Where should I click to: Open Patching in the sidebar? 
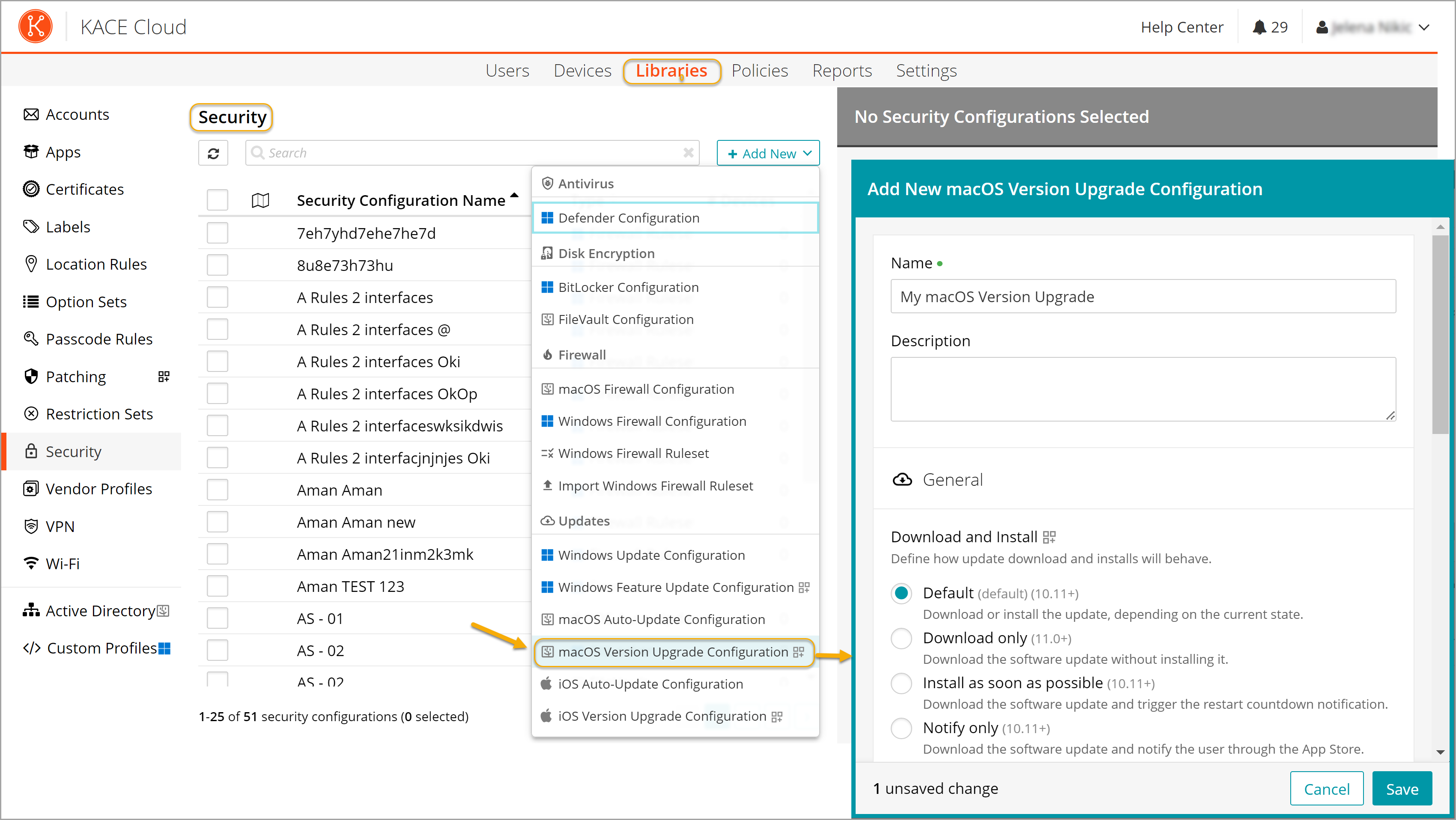click(76, 377)
